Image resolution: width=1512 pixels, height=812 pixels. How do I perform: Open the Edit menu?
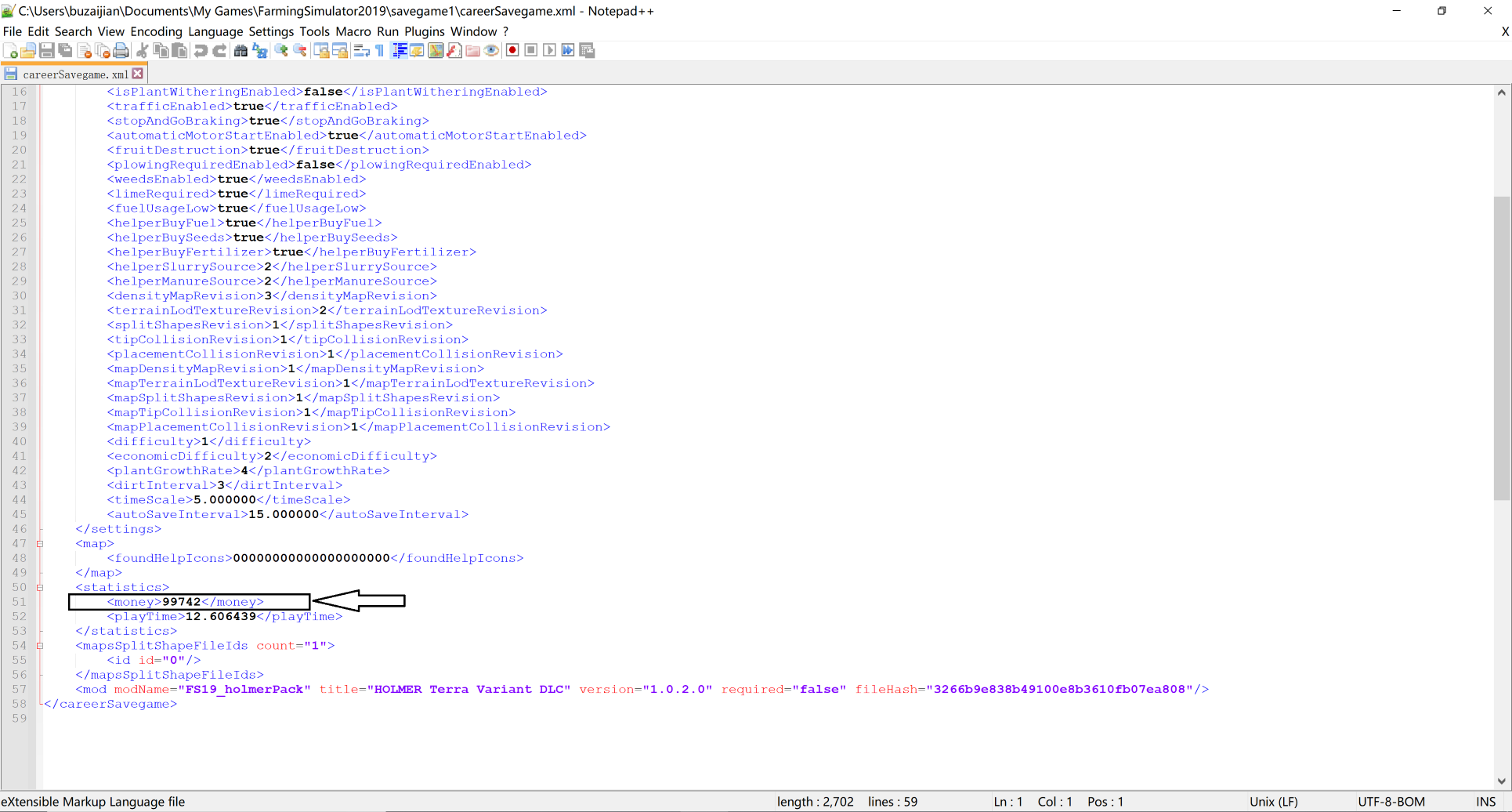pos(38,31)
